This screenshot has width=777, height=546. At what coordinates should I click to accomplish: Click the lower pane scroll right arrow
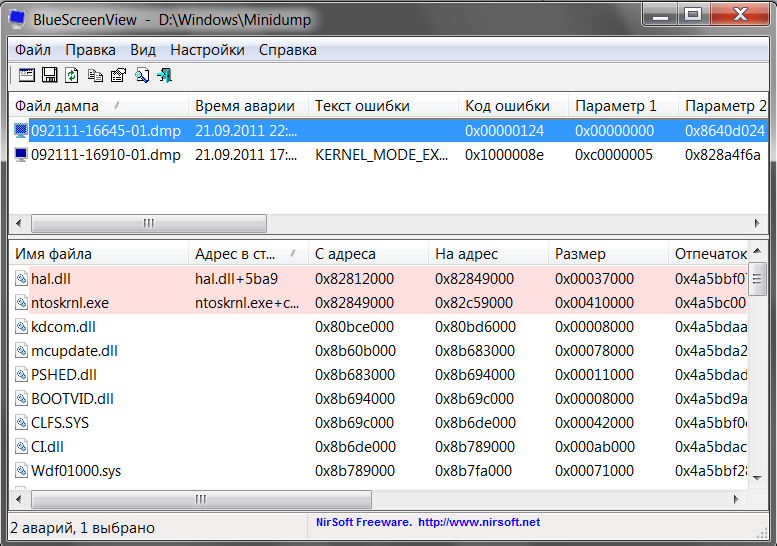pyautogui.click(x=736, y=499)
